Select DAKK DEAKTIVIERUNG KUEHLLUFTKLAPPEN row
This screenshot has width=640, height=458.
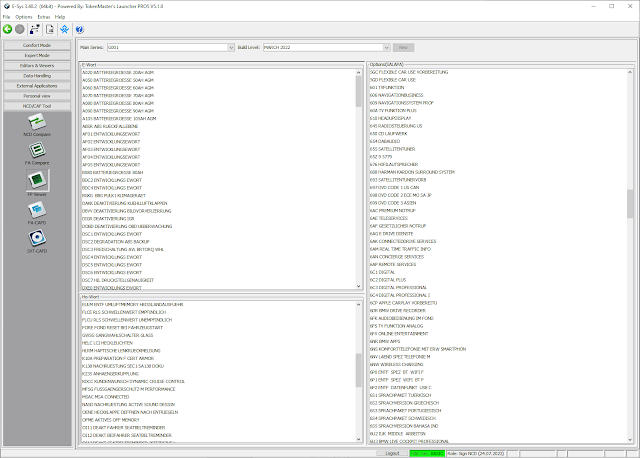[x=218, y=203]
